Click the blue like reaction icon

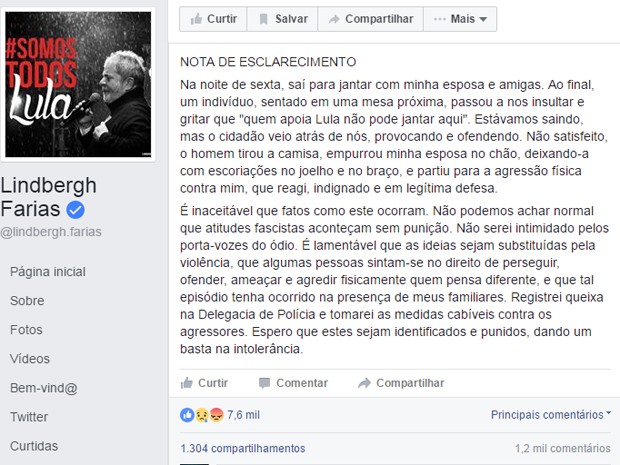[187, 415]
